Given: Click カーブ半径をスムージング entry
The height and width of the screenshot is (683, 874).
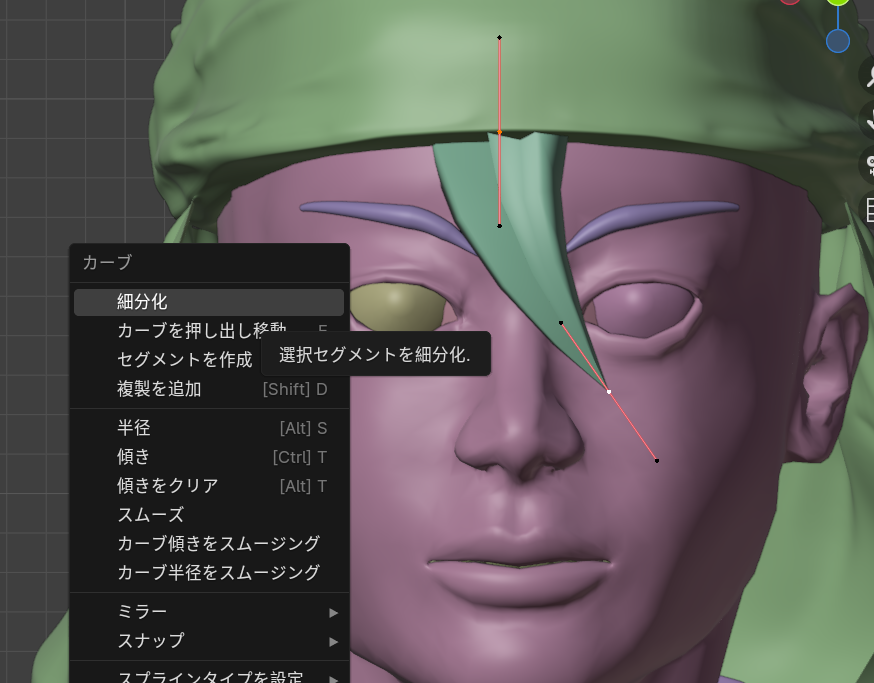Looking at the screenshot, I should click(x=209, y=573).
